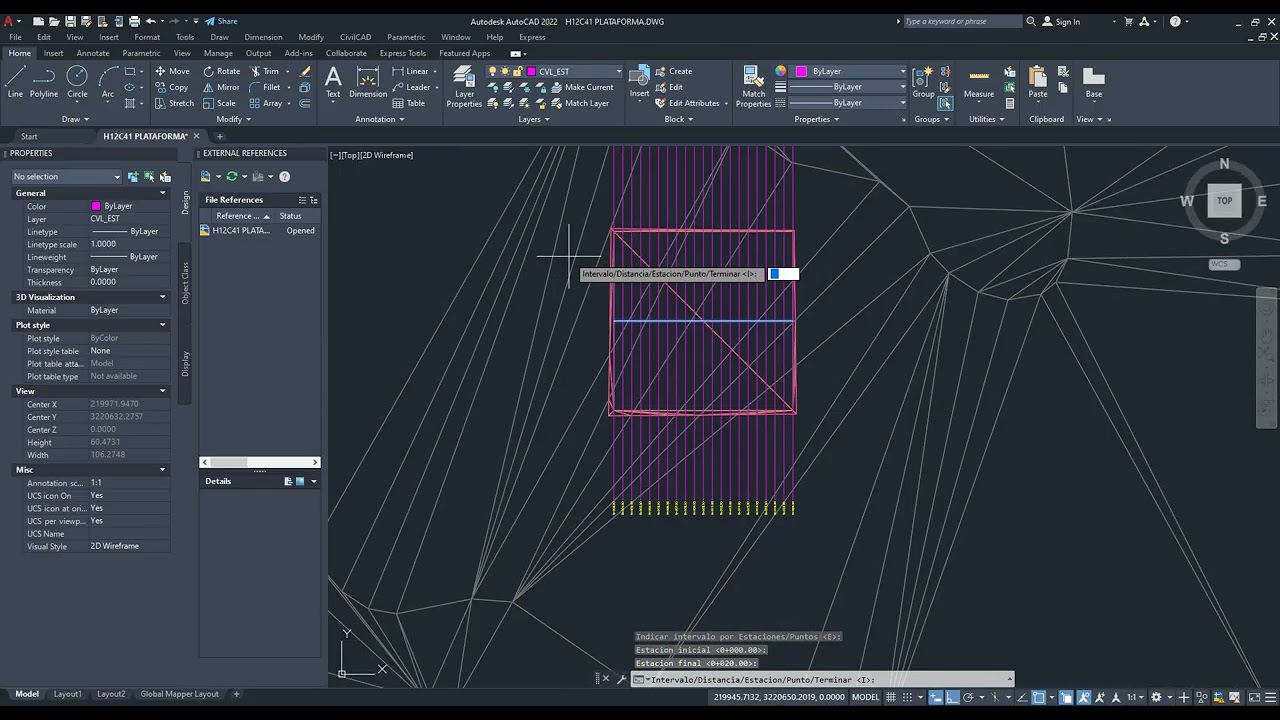Click the Leader annotation button

click(412, 87)
